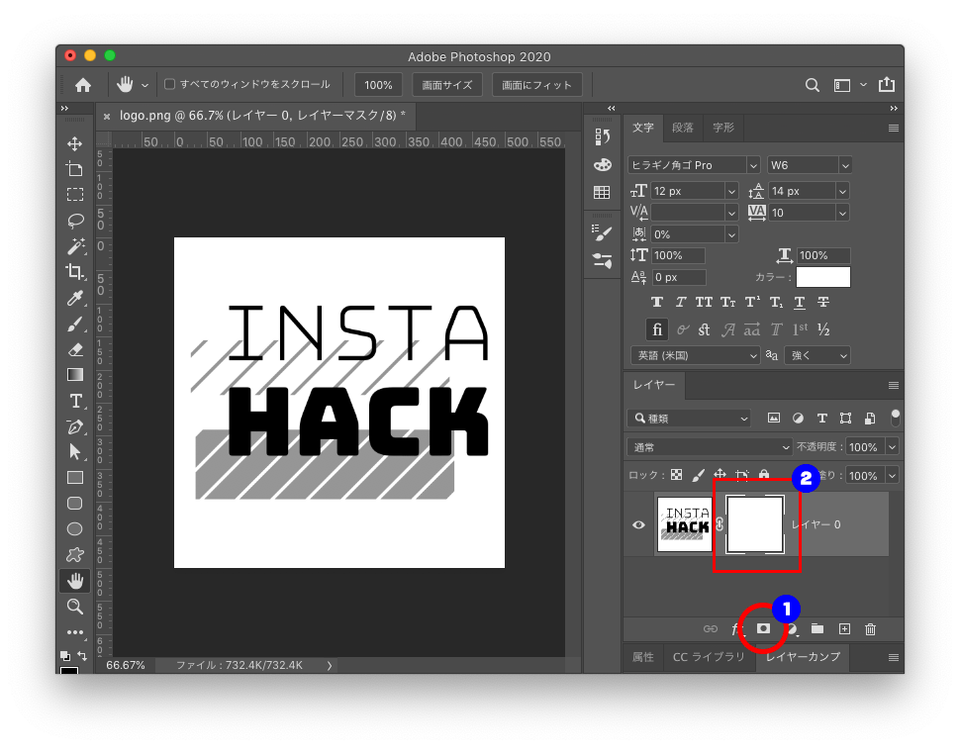This screenshot has width=960, height=747.
Task: Open the Edit Toolbar three-dots menu
Action: (75, 632)
